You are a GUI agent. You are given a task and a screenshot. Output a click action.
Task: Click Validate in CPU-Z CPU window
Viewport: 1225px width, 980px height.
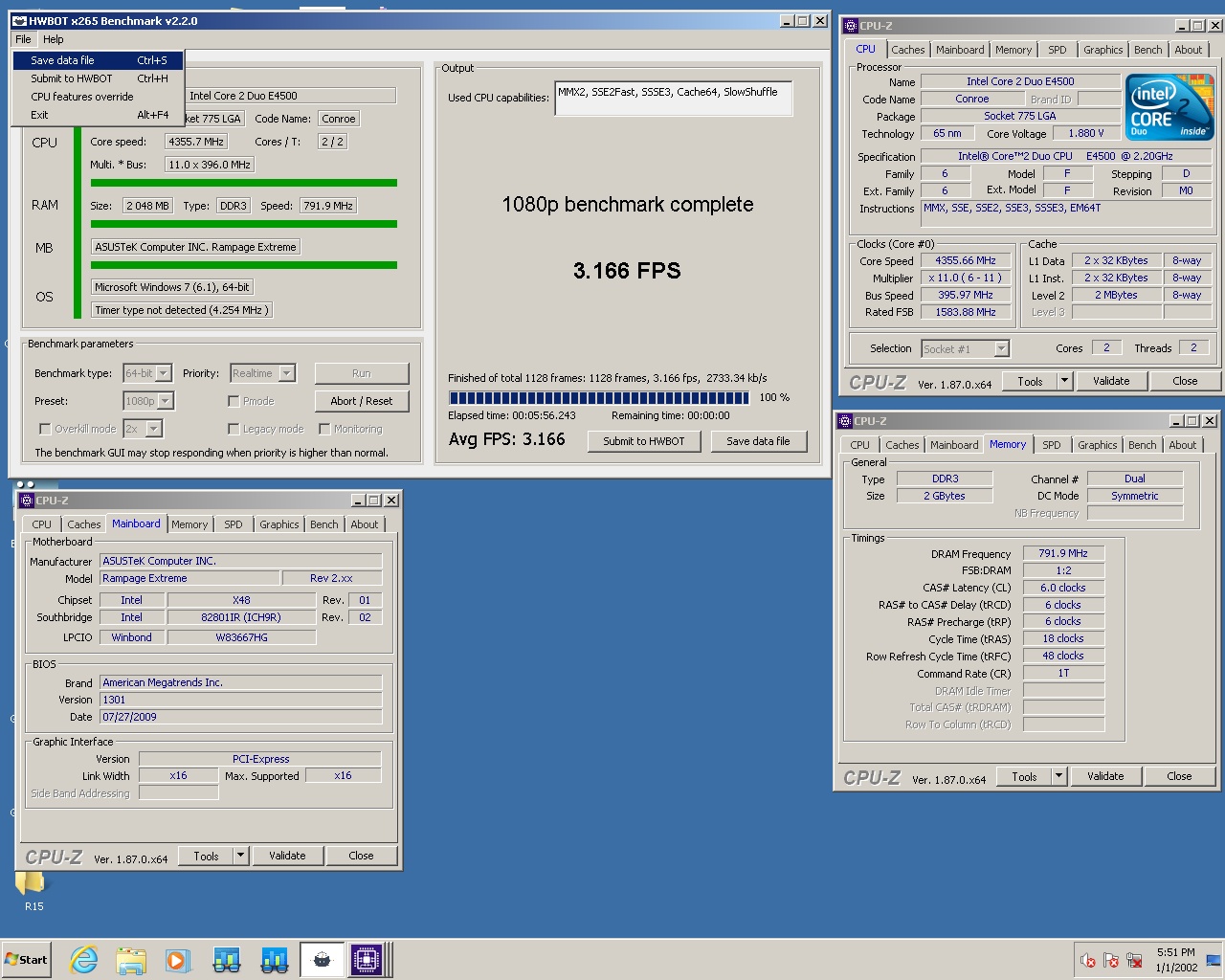[x=1111, y=381]
